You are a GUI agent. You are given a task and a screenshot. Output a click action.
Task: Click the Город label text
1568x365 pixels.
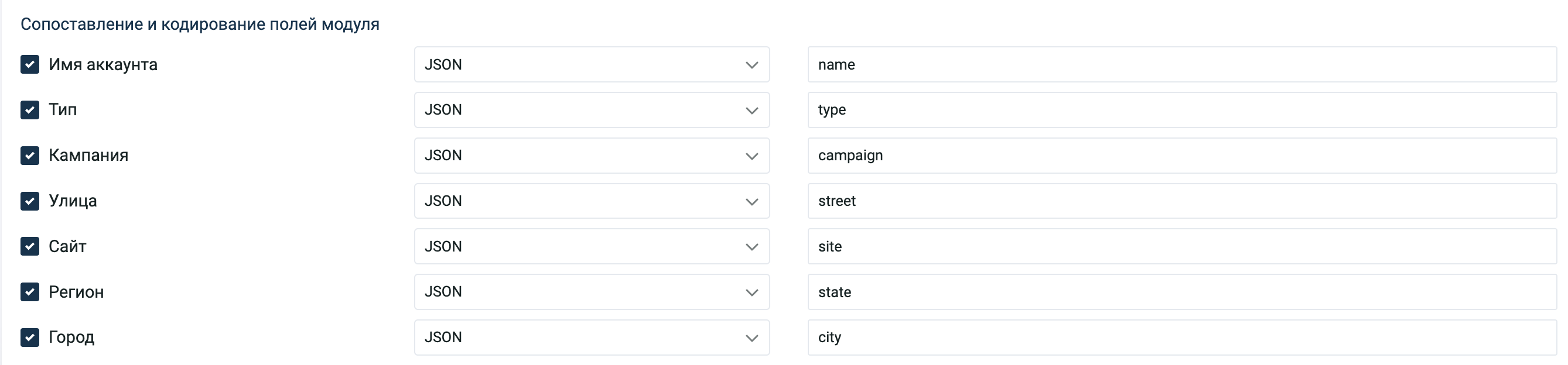pos(71,338)
